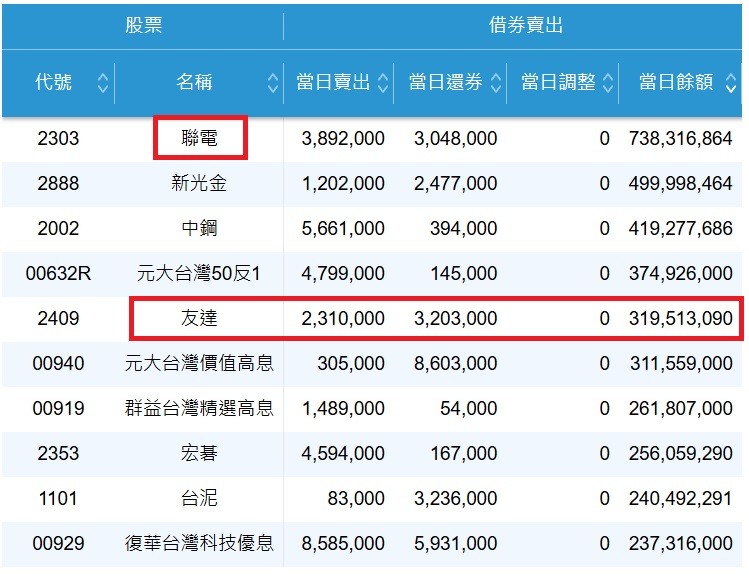Select code 00919
The height and width of the screenshot is (577, 749).
click(x=58, y=408)
